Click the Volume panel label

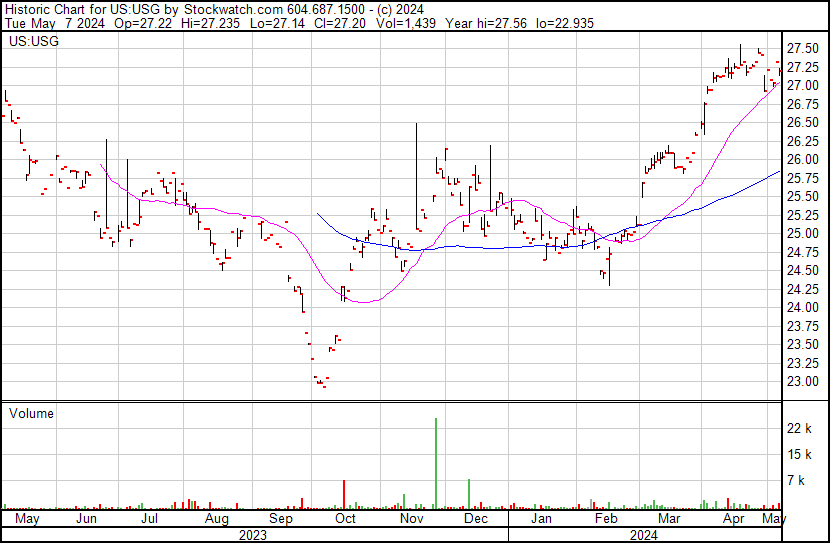click(31, 413)
